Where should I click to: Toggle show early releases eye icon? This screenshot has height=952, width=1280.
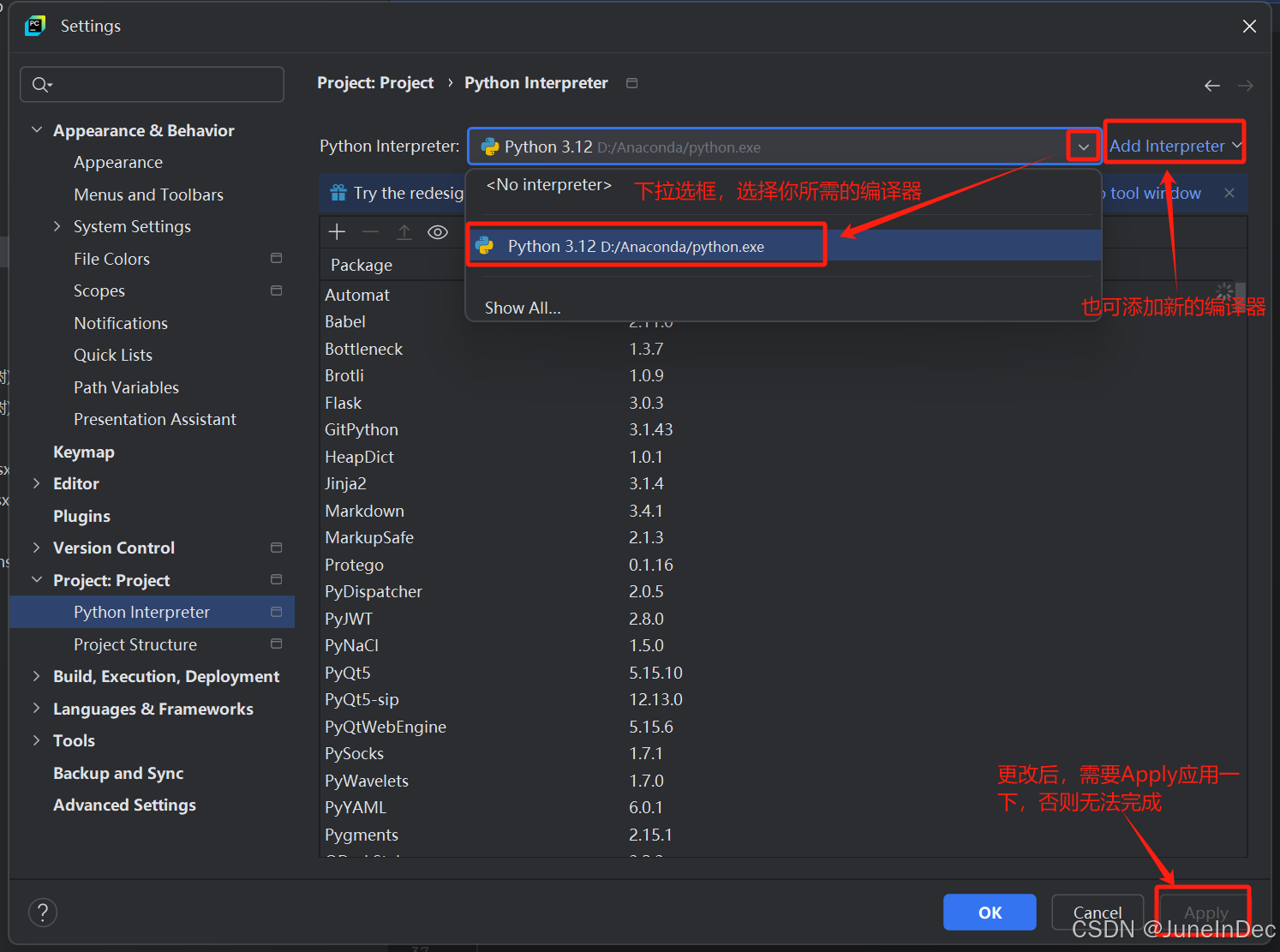pos(438,232)
